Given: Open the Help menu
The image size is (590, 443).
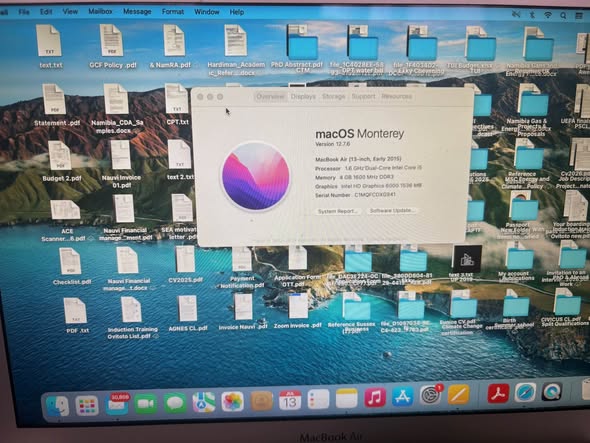Looking at the screenshot, I should 237,12.
